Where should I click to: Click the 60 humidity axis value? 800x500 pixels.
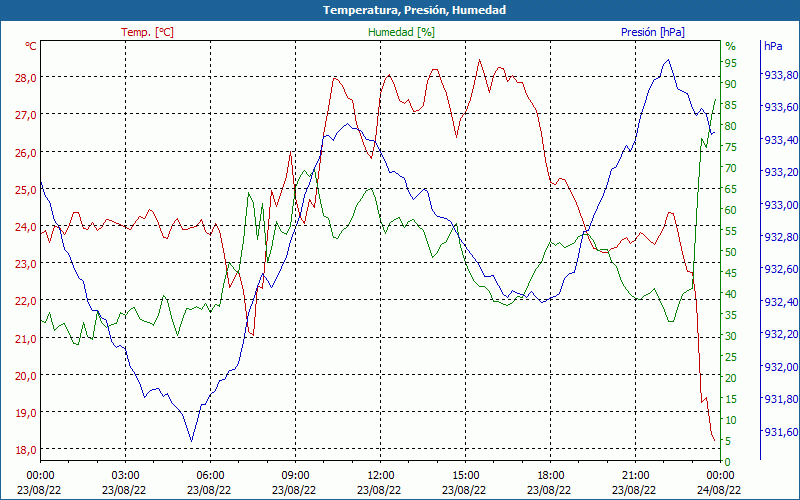tap(731, 210)
